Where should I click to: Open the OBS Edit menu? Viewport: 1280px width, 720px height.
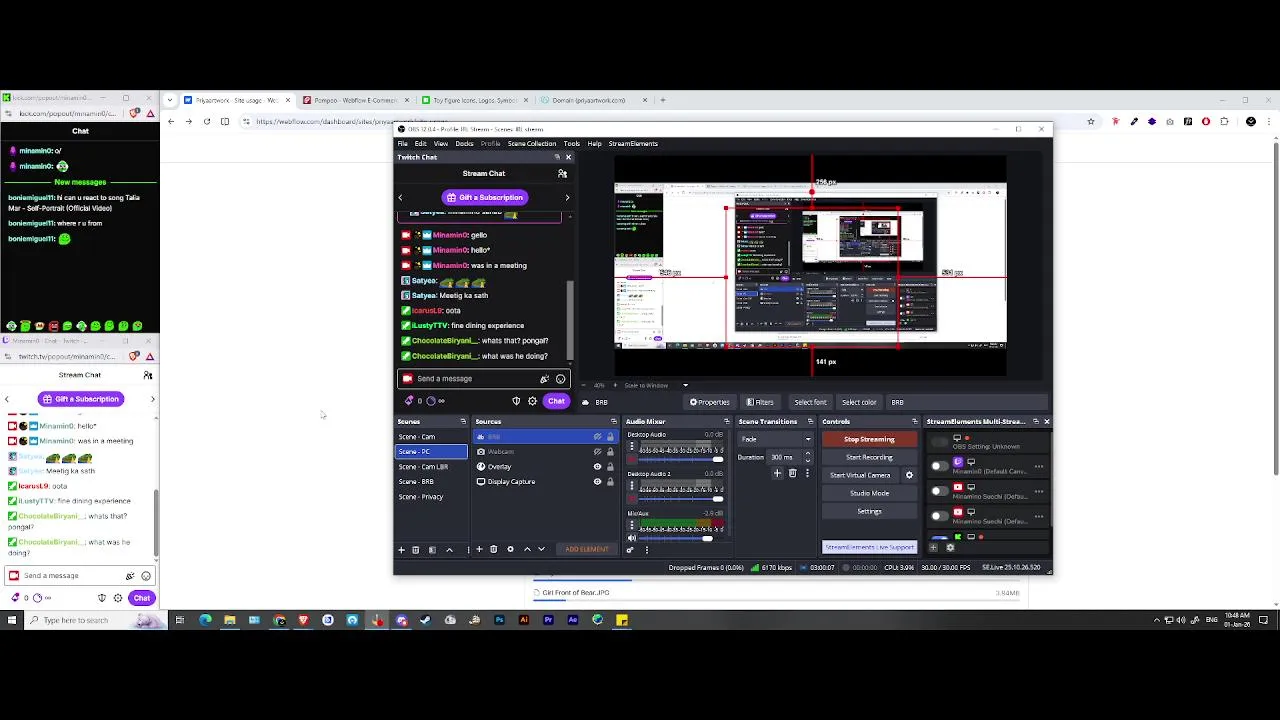(x=421, y=144)
